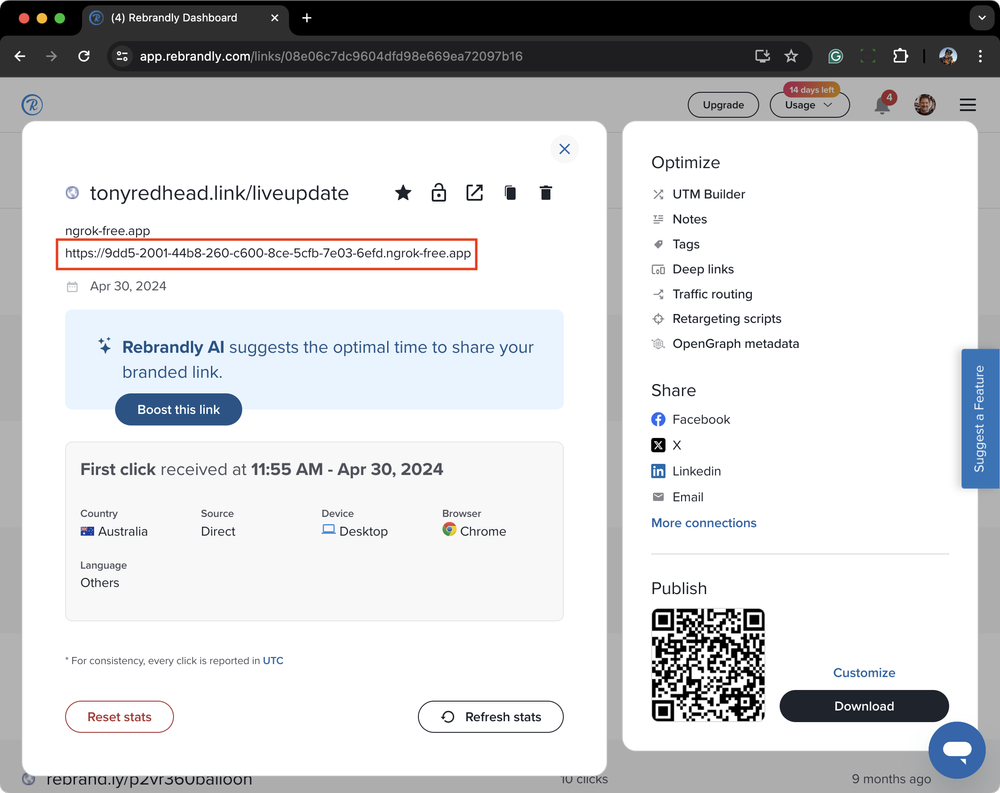Click the Apr 30, 2024 date
Viewport: 1000px width, 793px height.
128,286
